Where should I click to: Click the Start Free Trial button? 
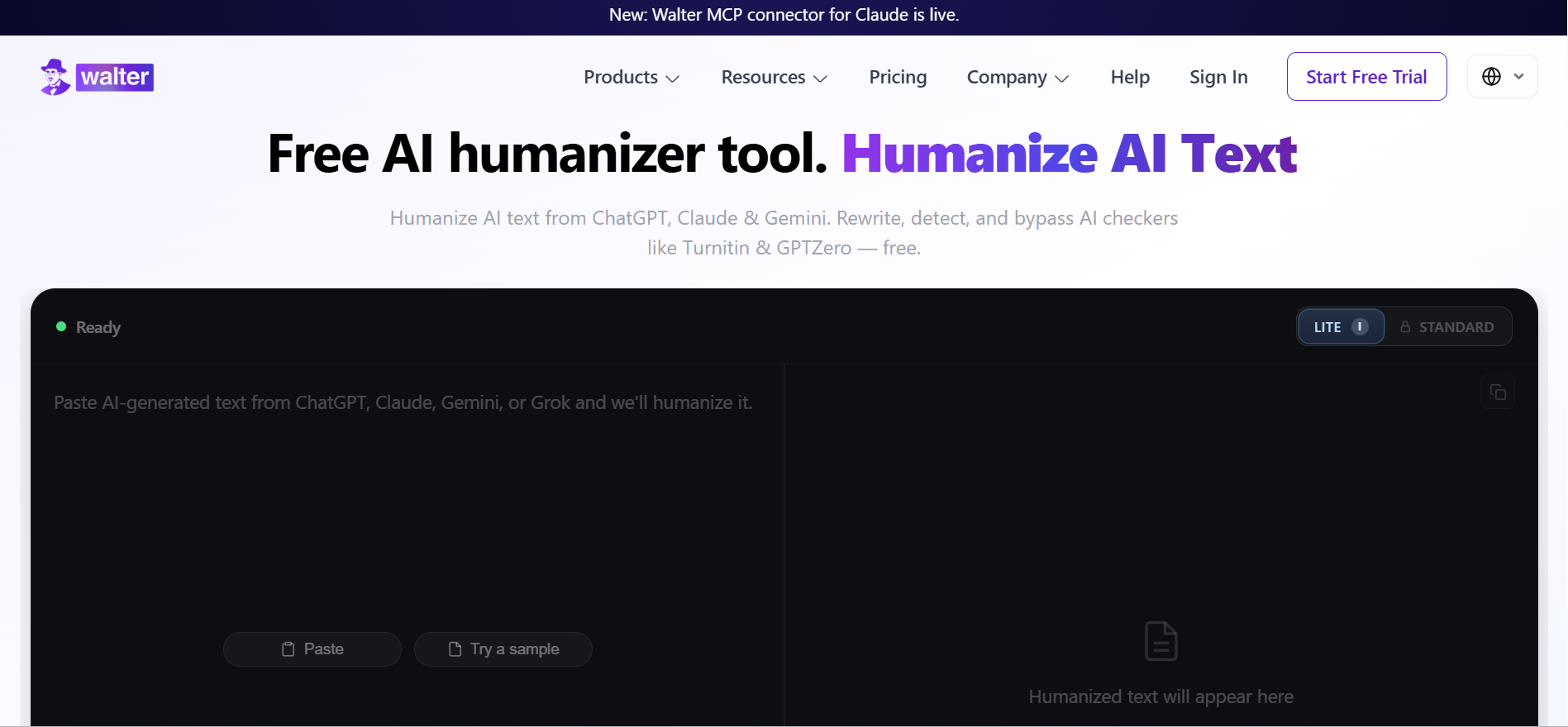click(1366, 77)
